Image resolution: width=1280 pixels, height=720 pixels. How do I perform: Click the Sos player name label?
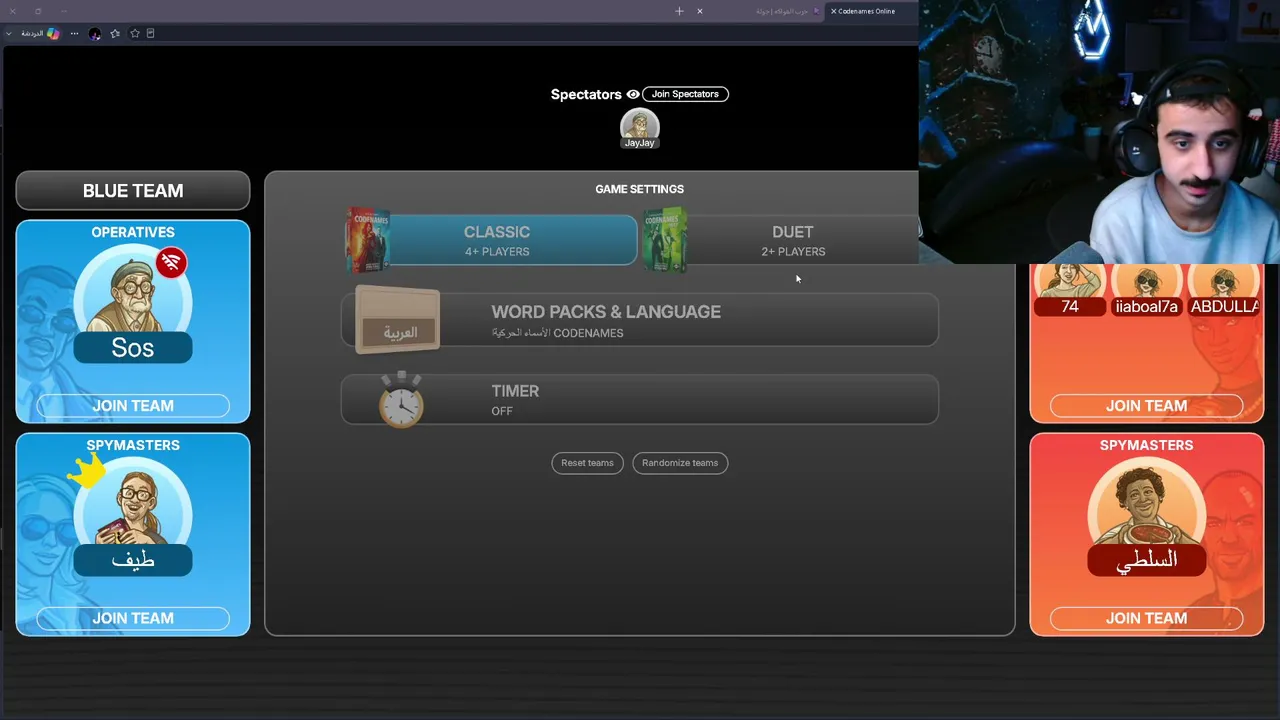pos(133,348)
